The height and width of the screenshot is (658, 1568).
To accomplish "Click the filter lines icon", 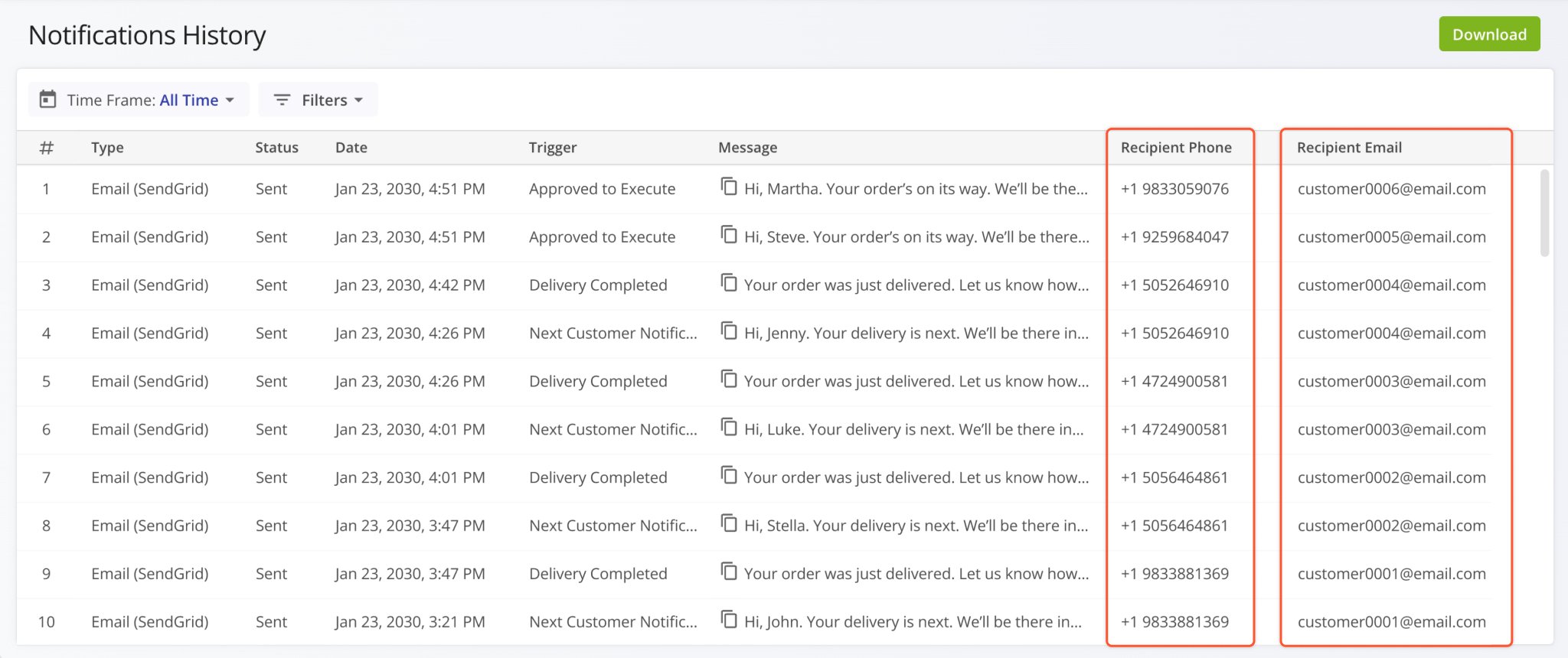I will 282,100.
